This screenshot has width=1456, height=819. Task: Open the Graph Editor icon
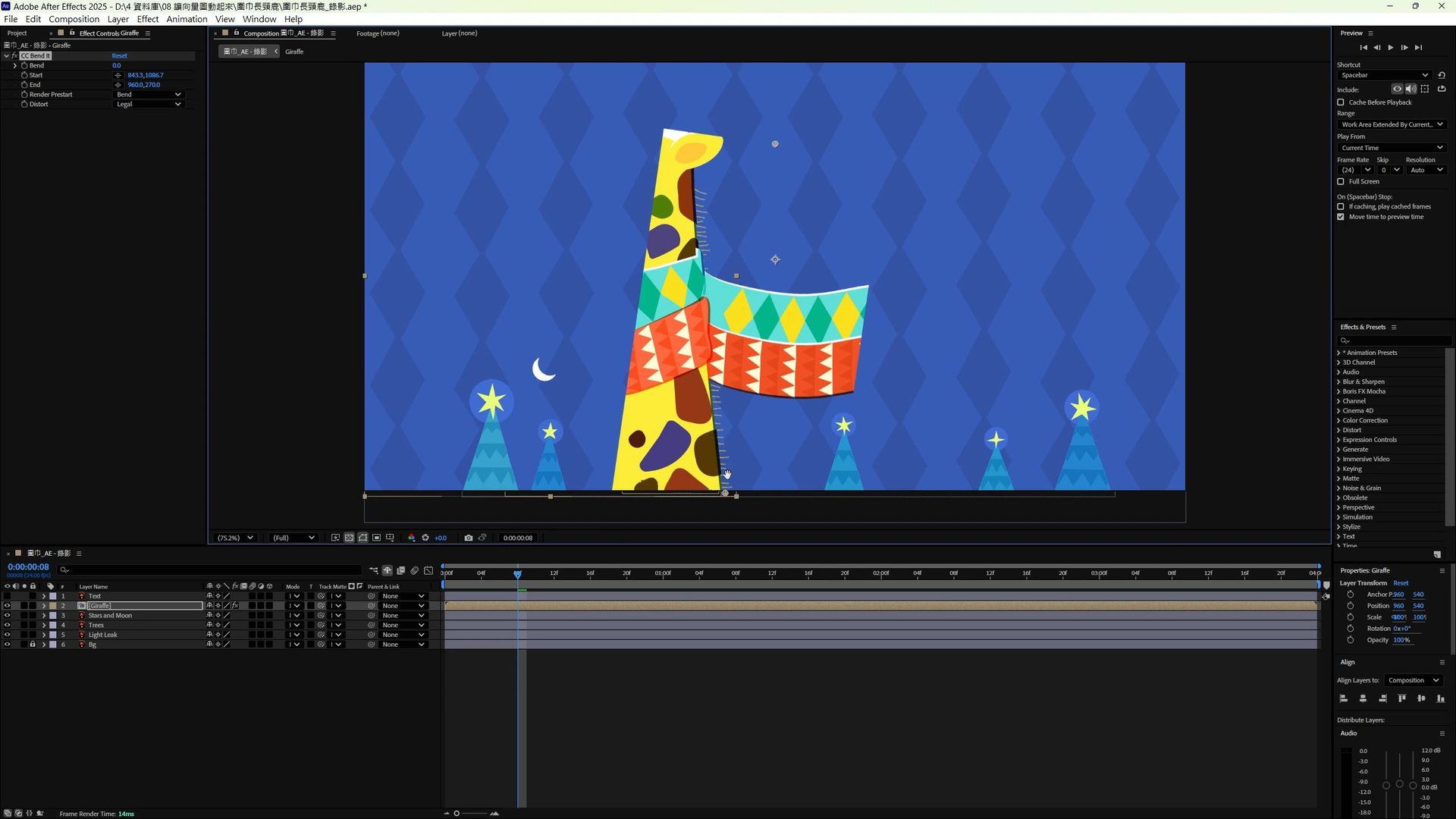click(x=428, y=570)
